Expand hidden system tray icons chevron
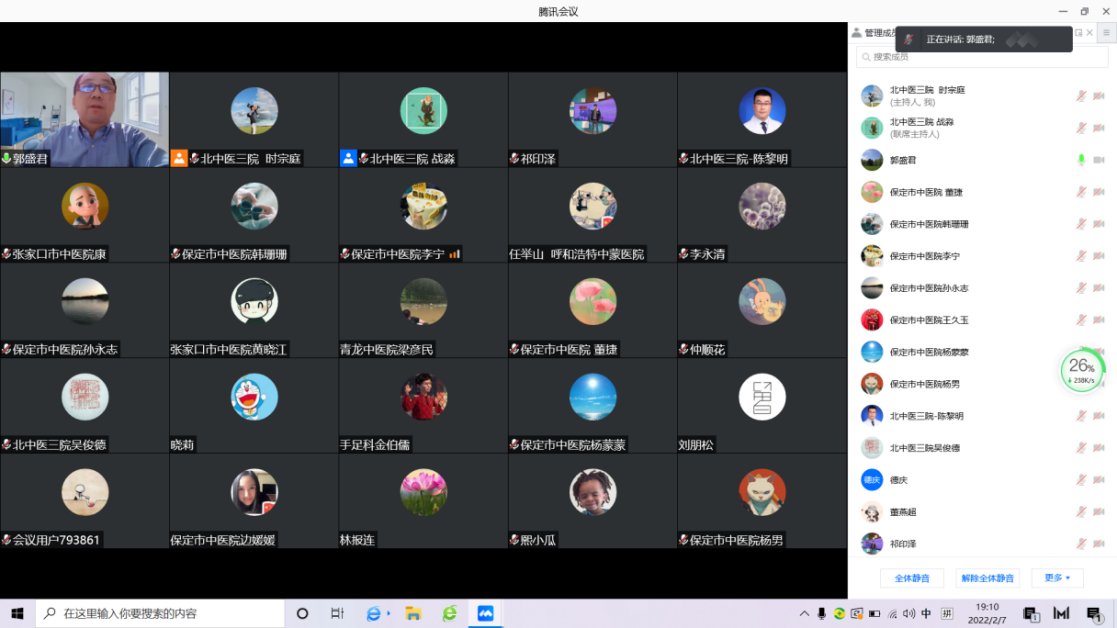 (804, 613)
